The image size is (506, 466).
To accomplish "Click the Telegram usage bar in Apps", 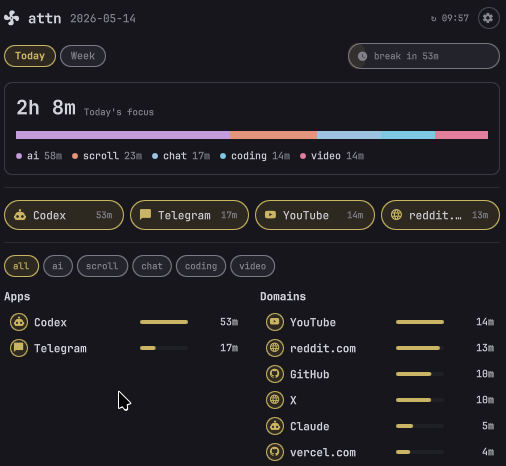I will [164, 348].
